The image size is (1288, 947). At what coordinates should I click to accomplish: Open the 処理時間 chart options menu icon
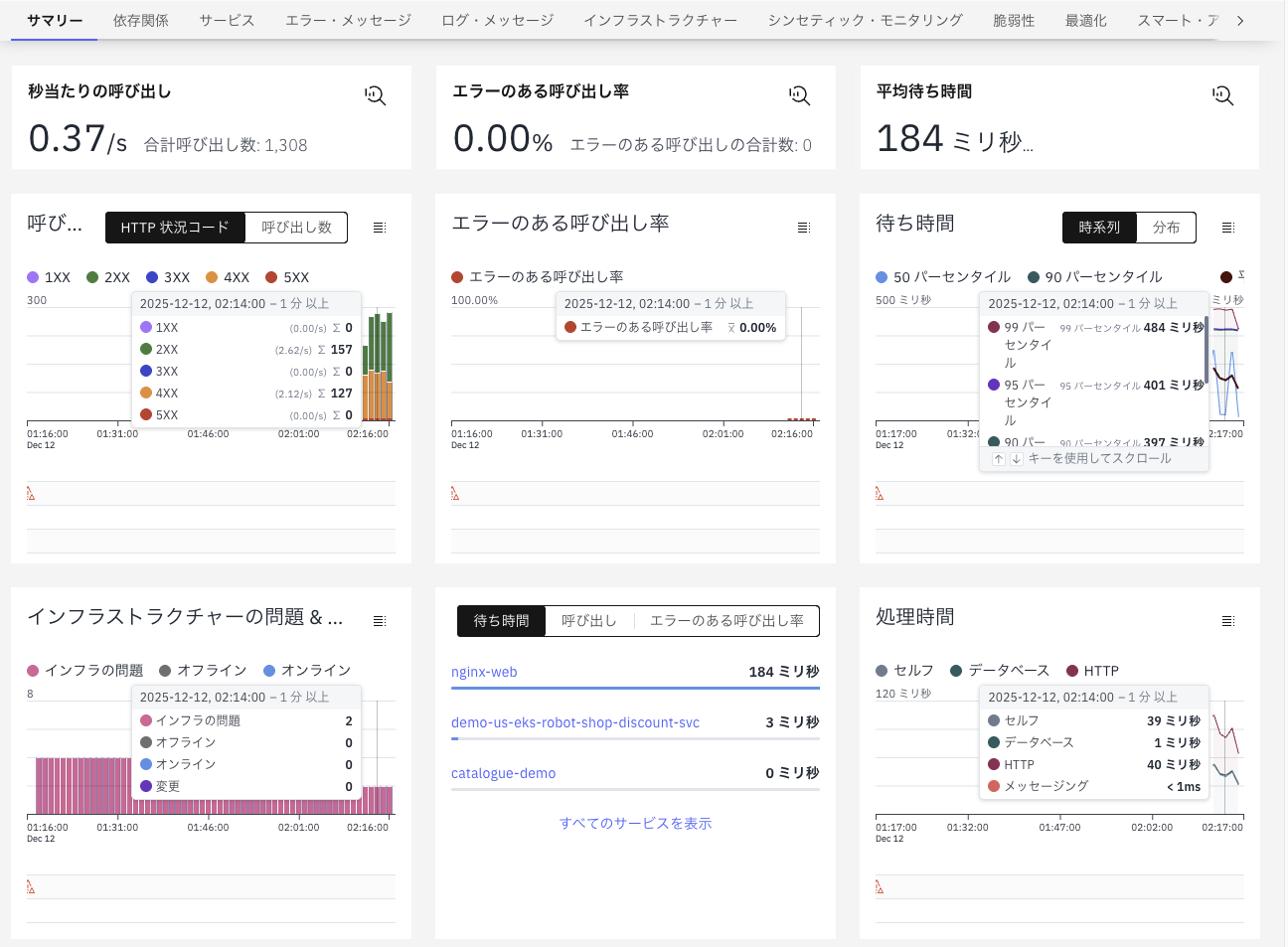(x=1228, y=621)
